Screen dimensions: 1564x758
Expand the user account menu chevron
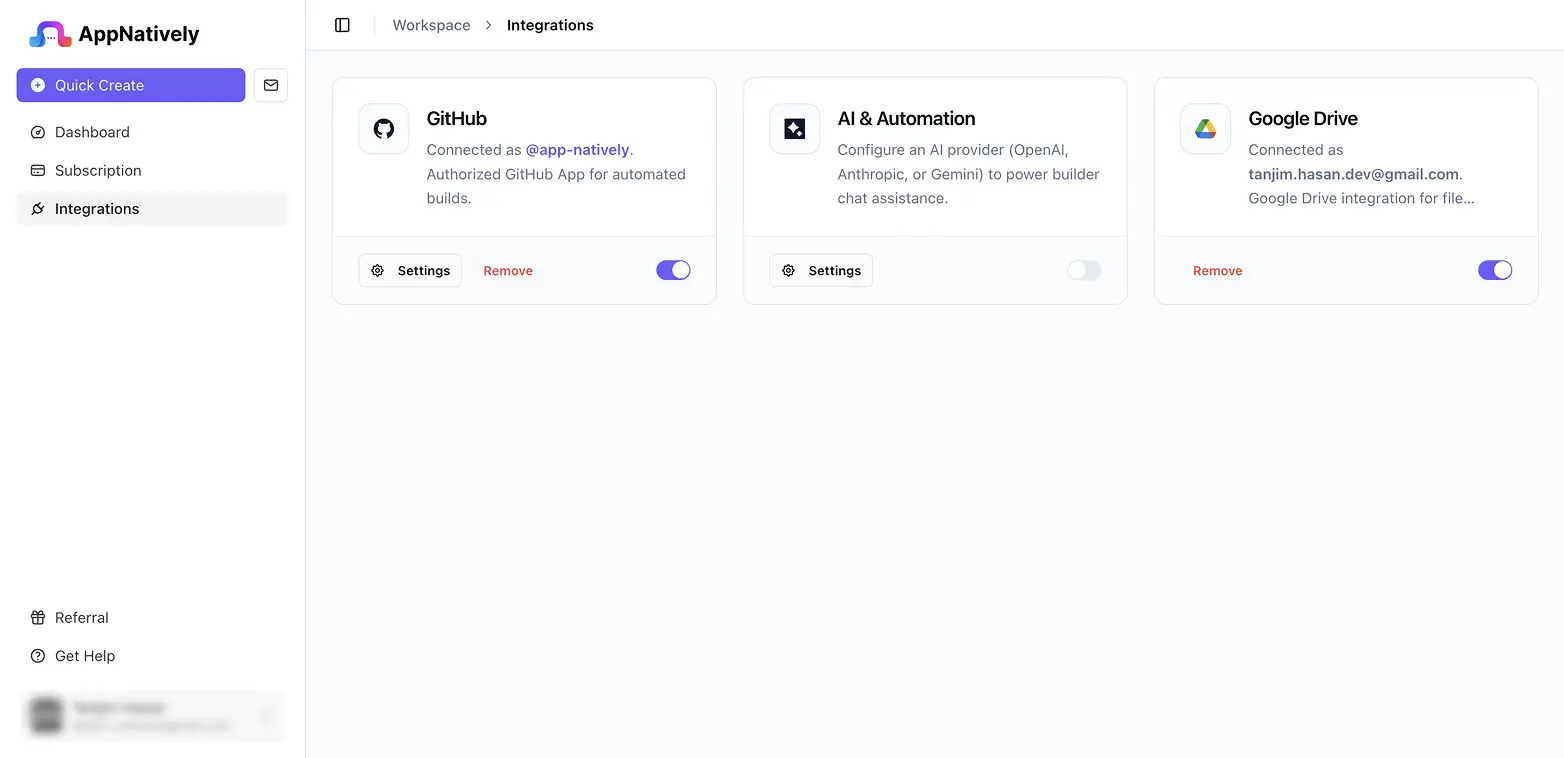pyautogui.click(x=266, y=715)
